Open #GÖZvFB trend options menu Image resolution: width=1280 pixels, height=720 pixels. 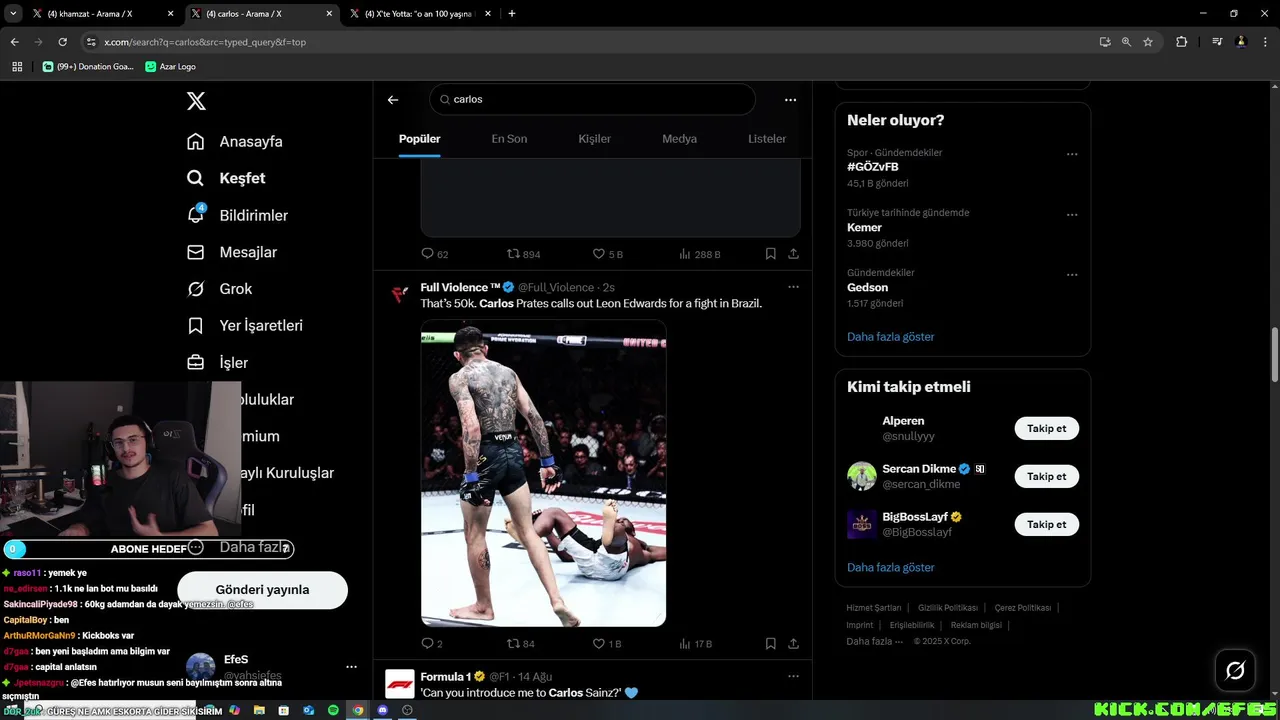pyautogui.click(x=1072, y=154)
